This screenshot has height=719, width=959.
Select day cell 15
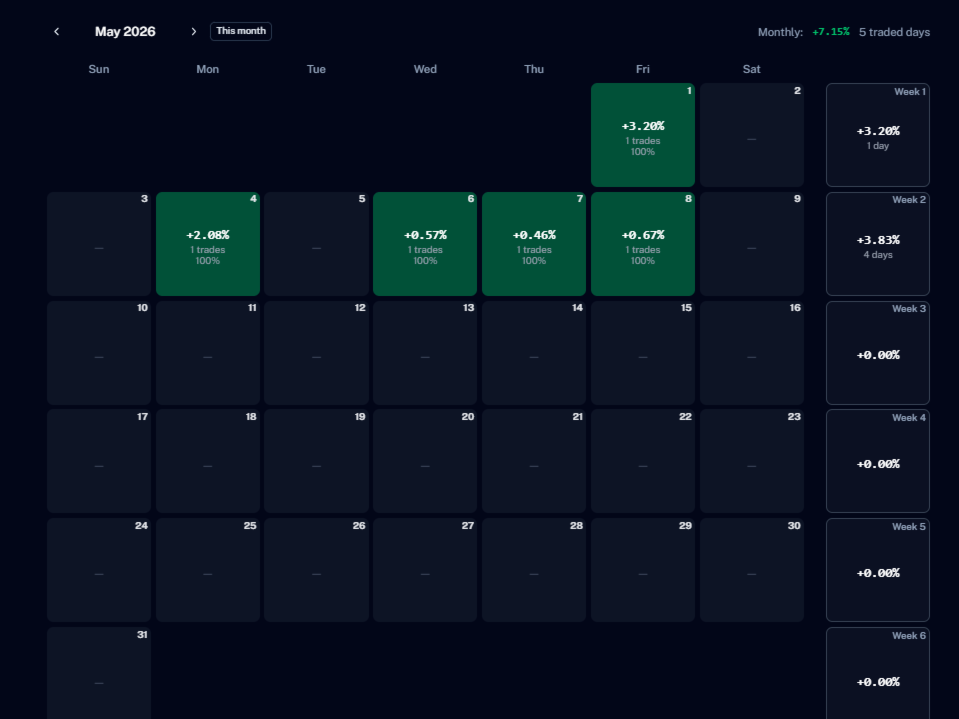[x=643, y=353]
